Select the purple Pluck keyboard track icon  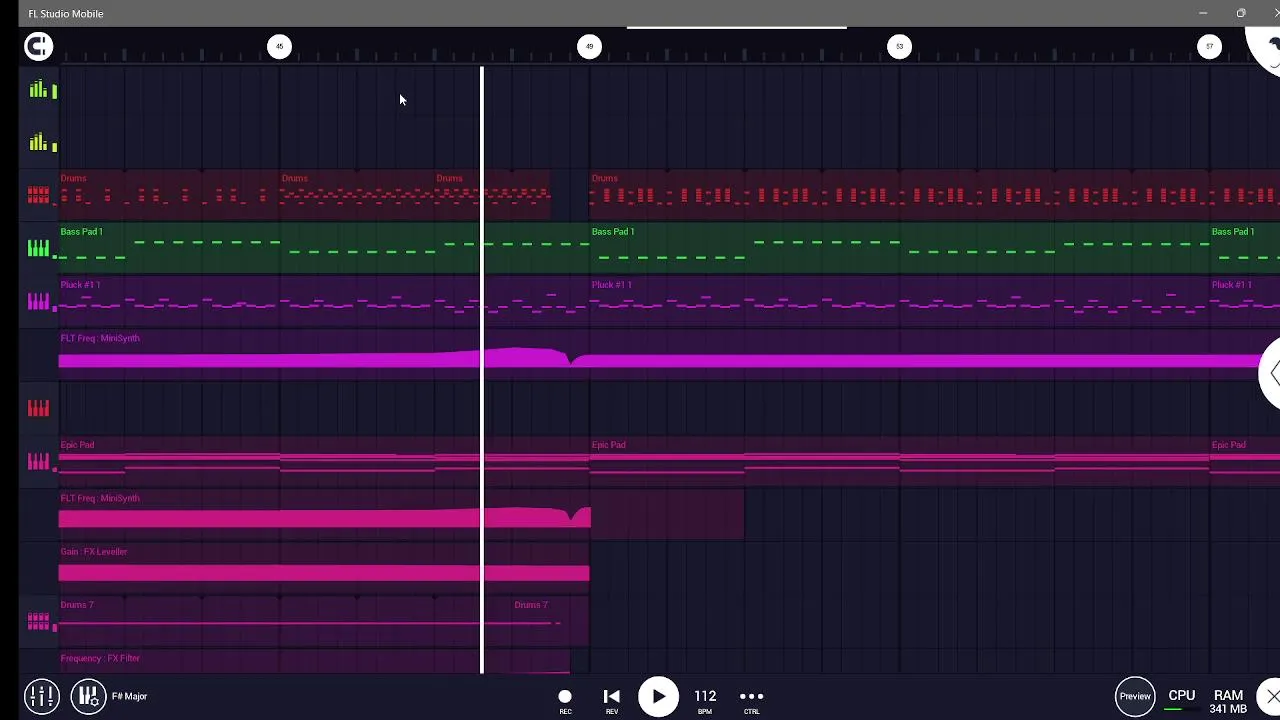pyautogui.click(x=38, y=302)
